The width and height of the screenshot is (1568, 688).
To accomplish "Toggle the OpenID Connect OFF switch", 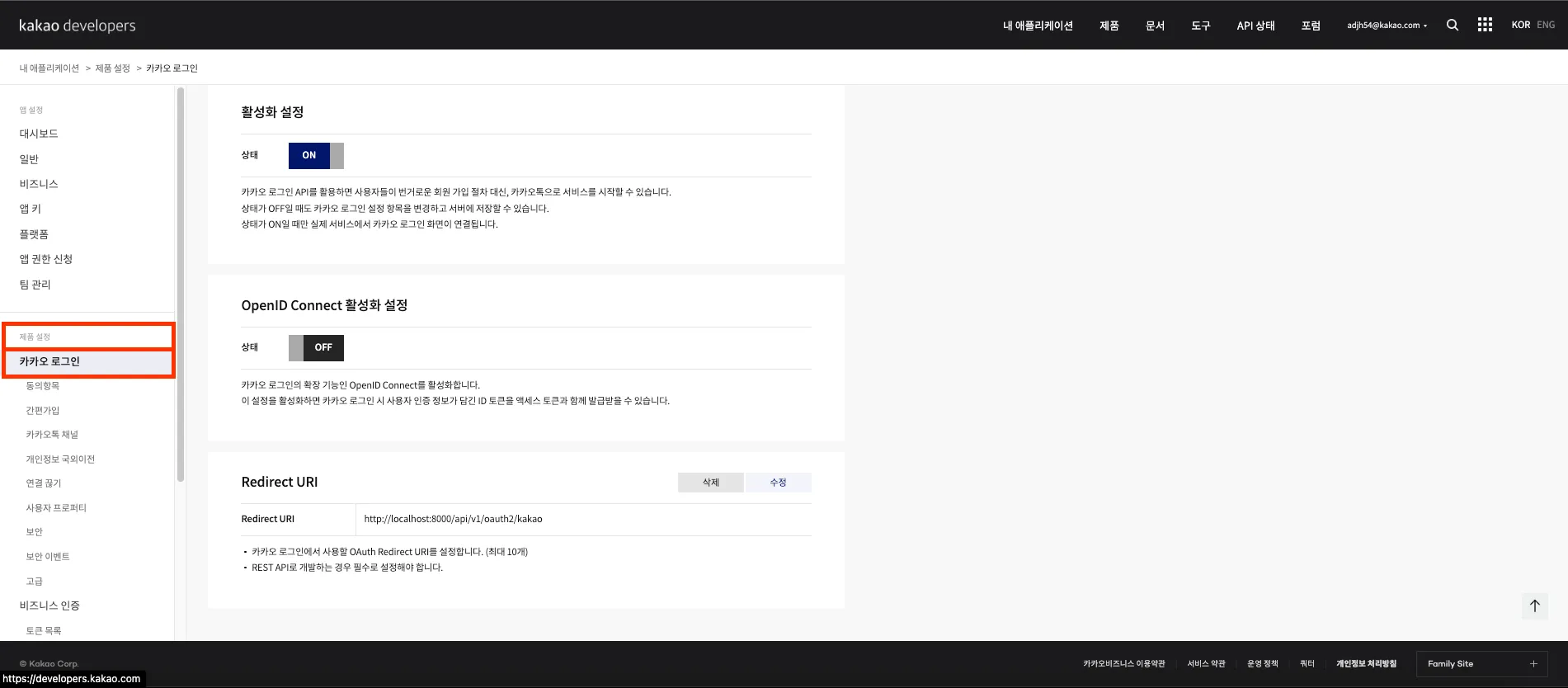I will pyautogui.click(x=316, y=347).
